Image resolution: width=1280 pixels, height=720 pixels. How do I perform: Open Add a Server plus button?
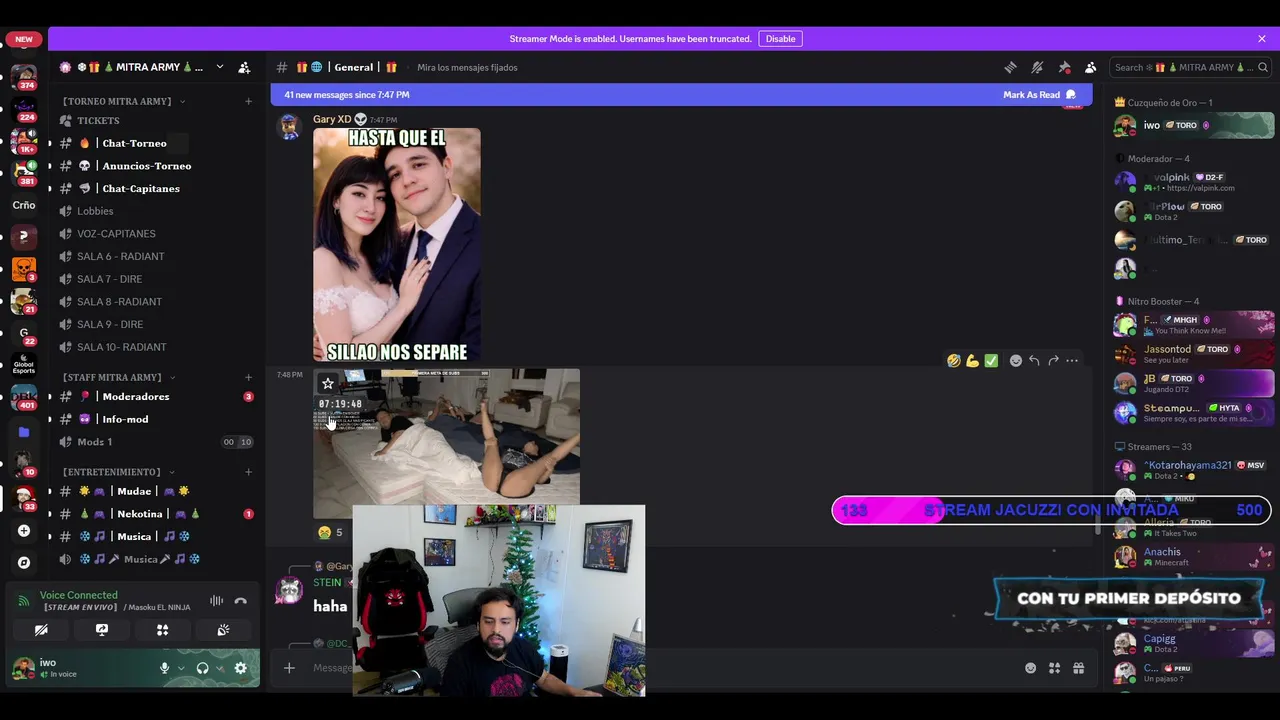24,531
